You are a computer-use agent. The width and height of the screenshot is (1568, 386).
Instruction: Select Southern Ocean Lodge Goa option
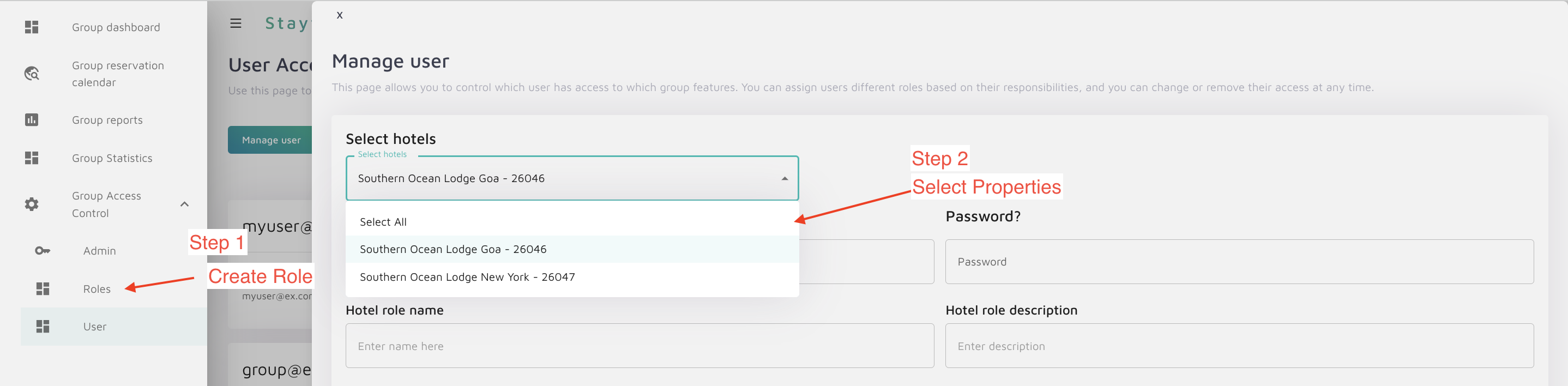pyautogui.click(x=453, y=250)
